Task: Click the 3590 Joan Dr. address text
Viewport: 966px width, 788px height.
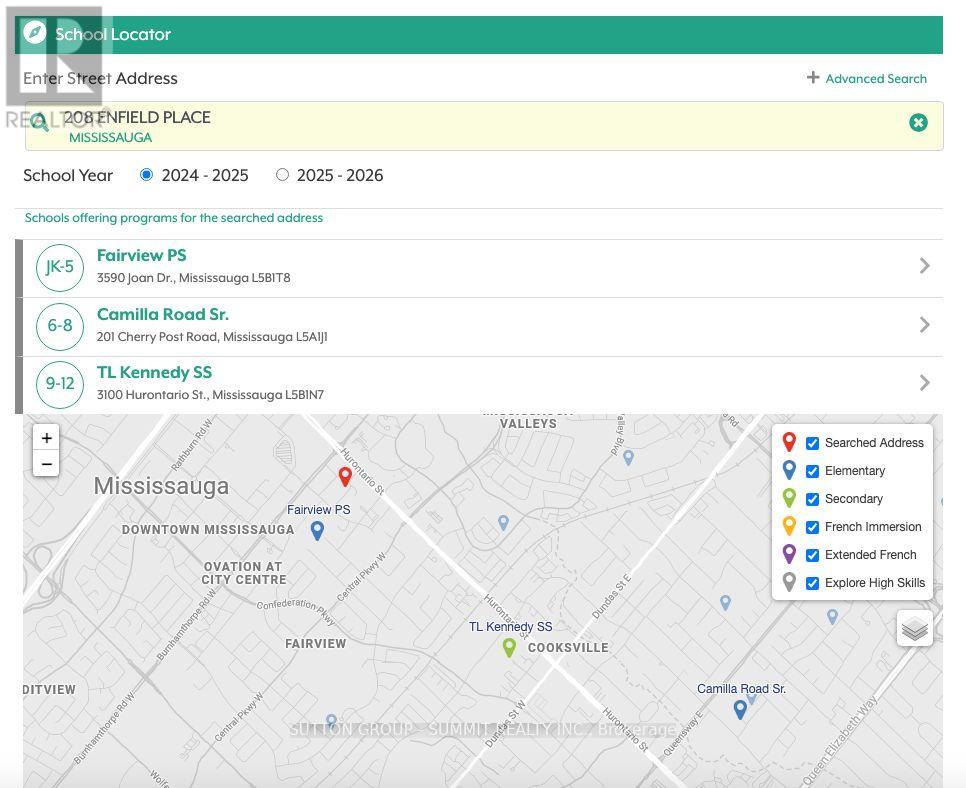Action: (193, 278)
